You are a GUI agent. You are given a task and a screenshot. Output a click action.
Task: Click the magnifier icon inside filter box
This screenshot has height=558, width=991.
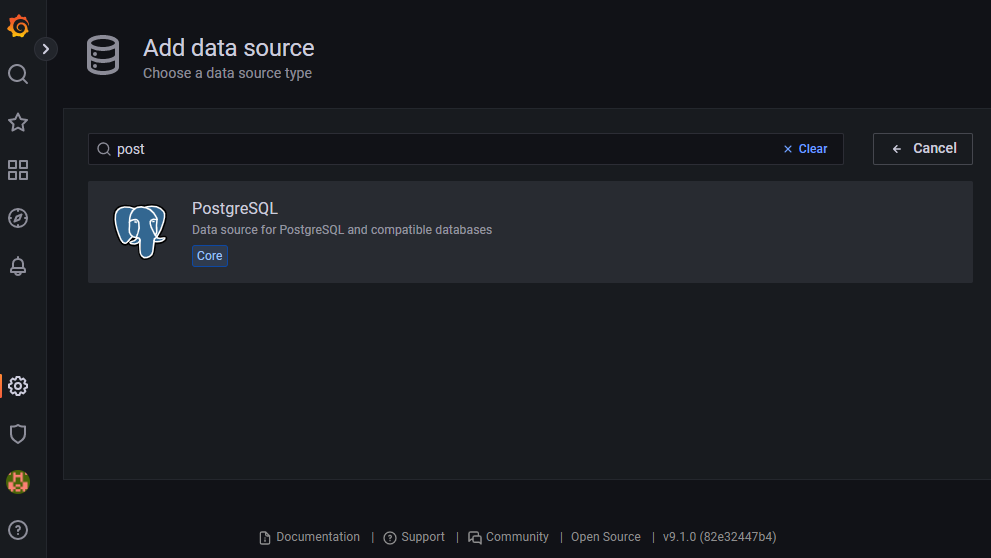coord(104,149)
